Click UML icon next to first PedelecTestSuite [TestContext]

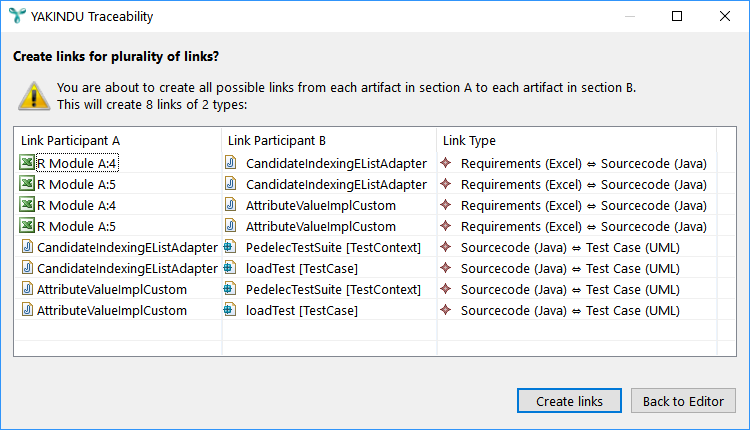[x=230, y=247]
